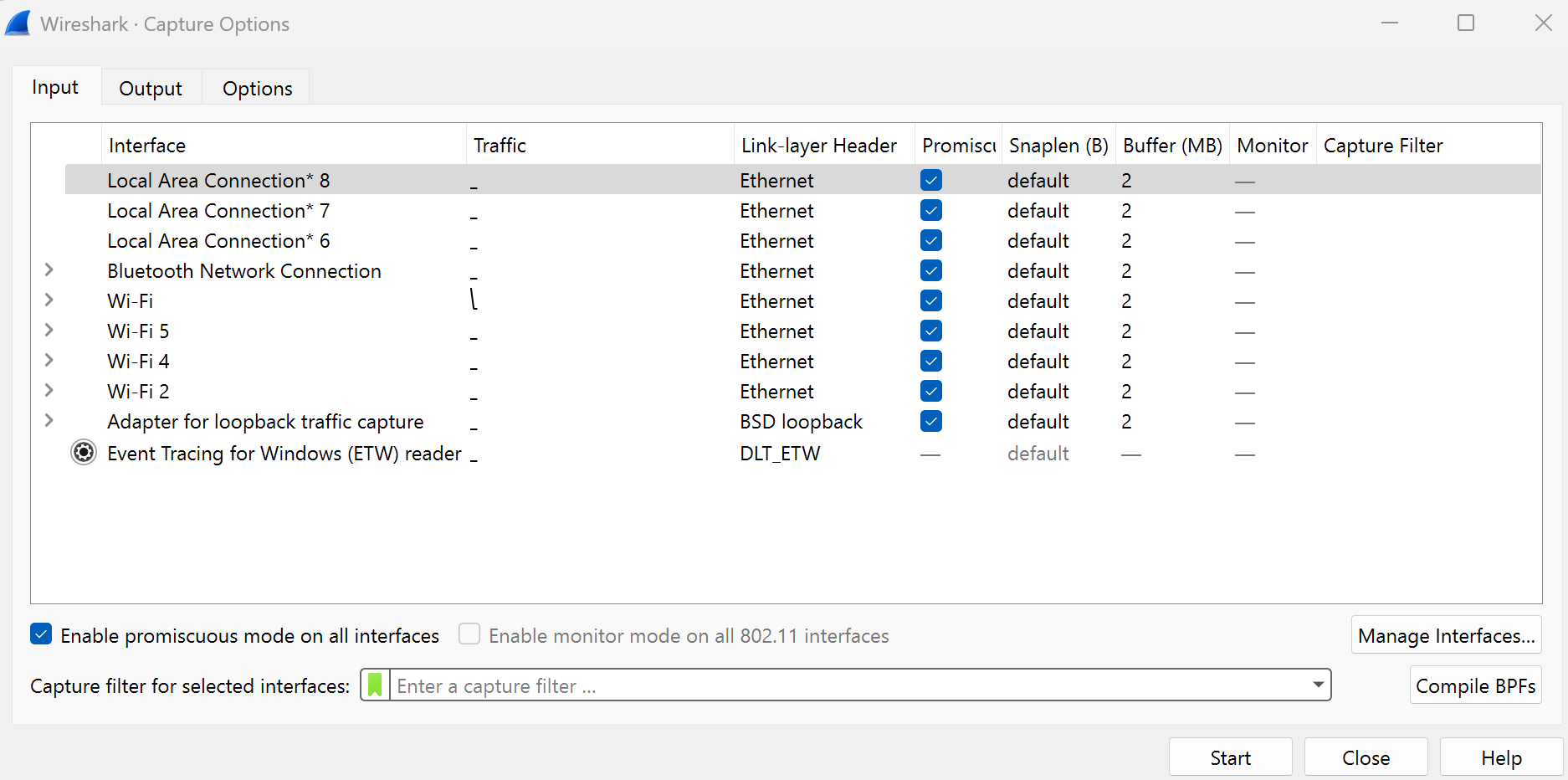Expand the Wi-Fi 2 interface row
This screenshot has height=780, width=1568.
click(49, 390)
